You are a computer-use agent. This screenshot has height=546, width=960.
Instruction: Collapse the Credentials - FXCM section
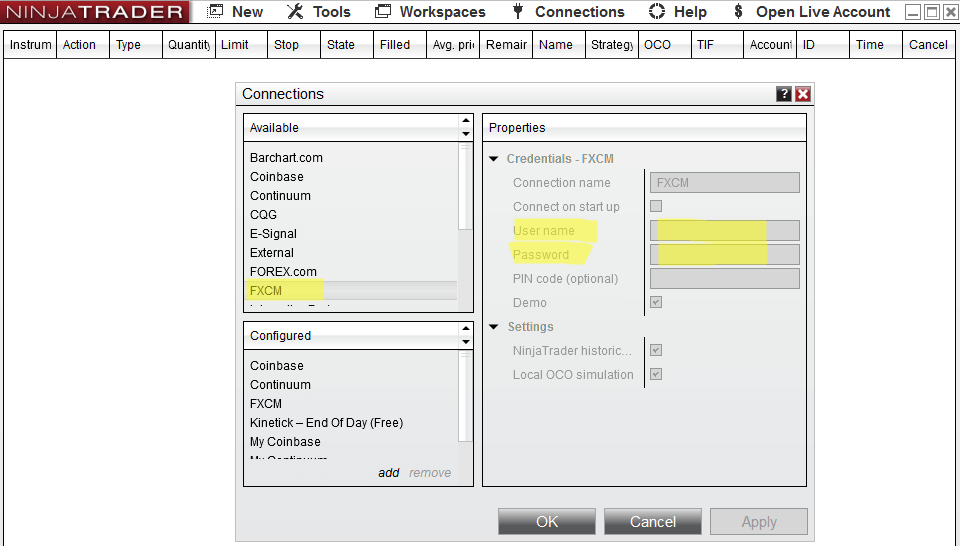click(494, 159)
